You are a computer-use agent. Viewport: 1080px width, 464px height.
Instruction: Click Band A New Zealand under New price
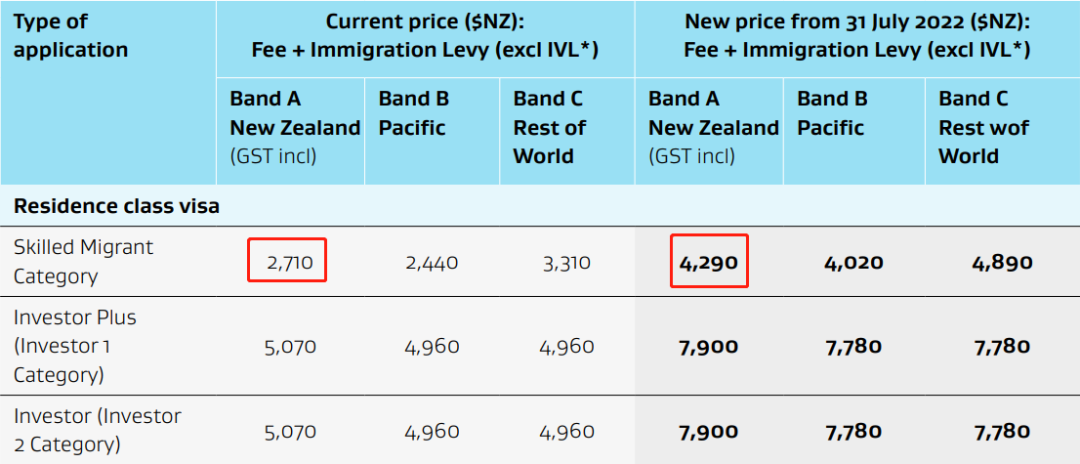712,127
